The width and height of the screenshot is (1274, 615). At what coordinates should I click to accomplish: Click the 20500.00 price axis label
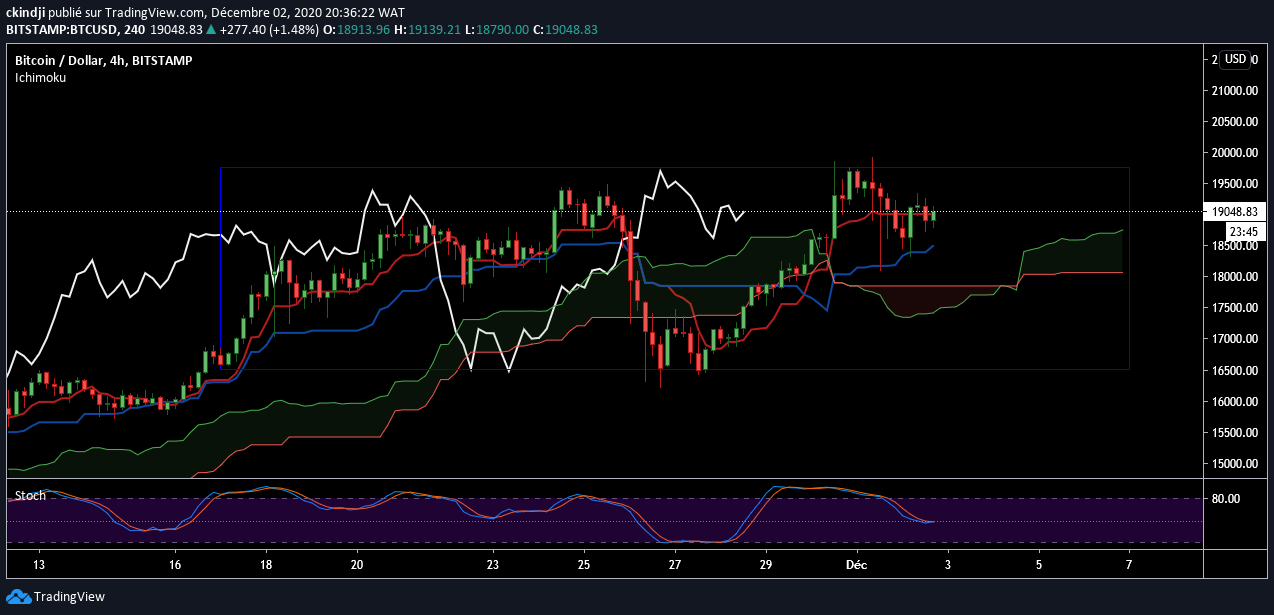1234,122
